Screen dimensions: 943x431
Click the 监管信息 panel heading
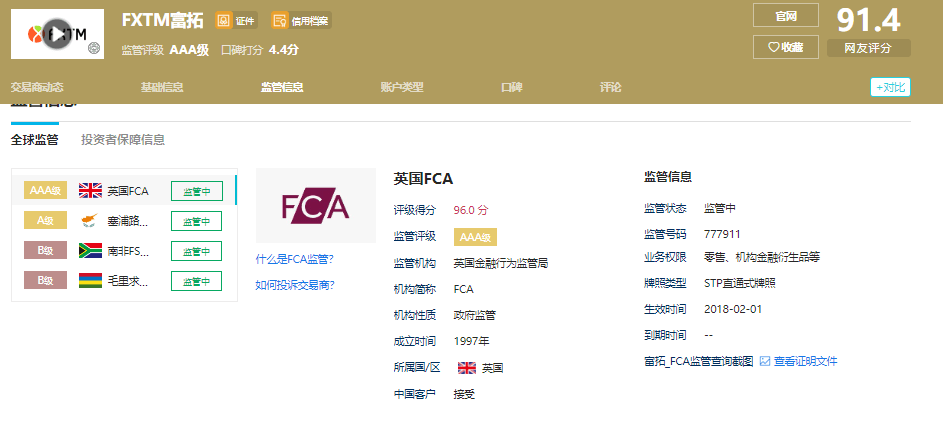[668, 177]
